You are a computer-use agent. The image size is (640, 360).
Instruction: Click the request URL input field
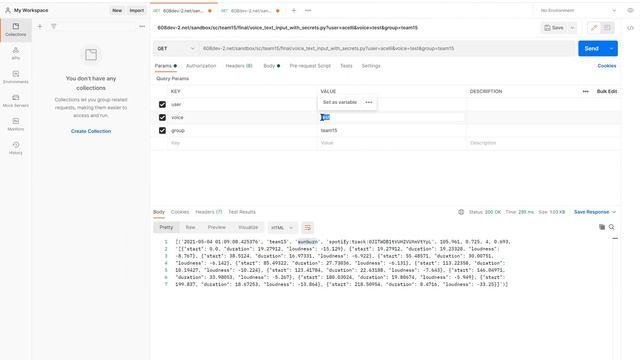coord(388,49)
